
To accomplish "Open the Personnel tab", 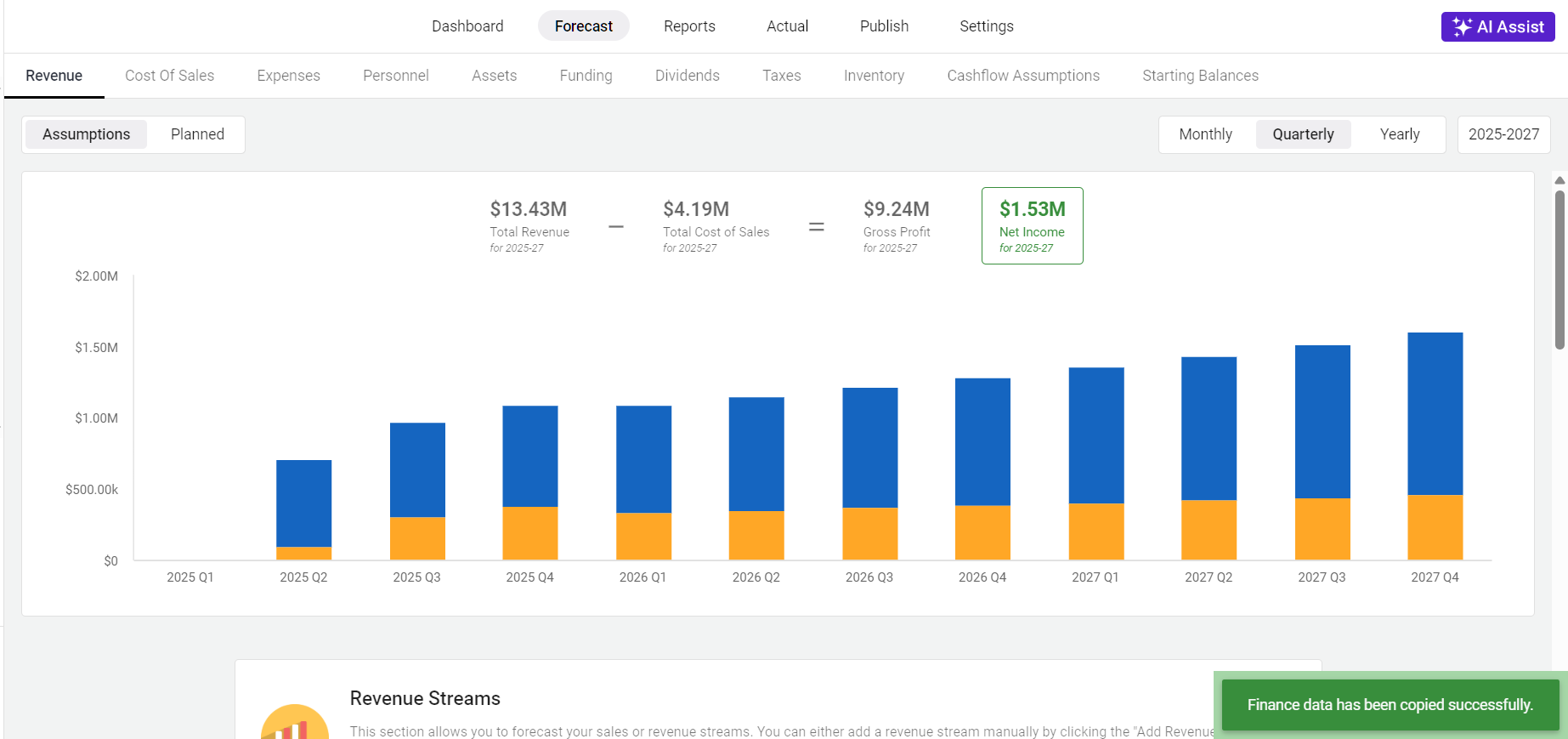I will pyautogui.click(x=395, y=76).
